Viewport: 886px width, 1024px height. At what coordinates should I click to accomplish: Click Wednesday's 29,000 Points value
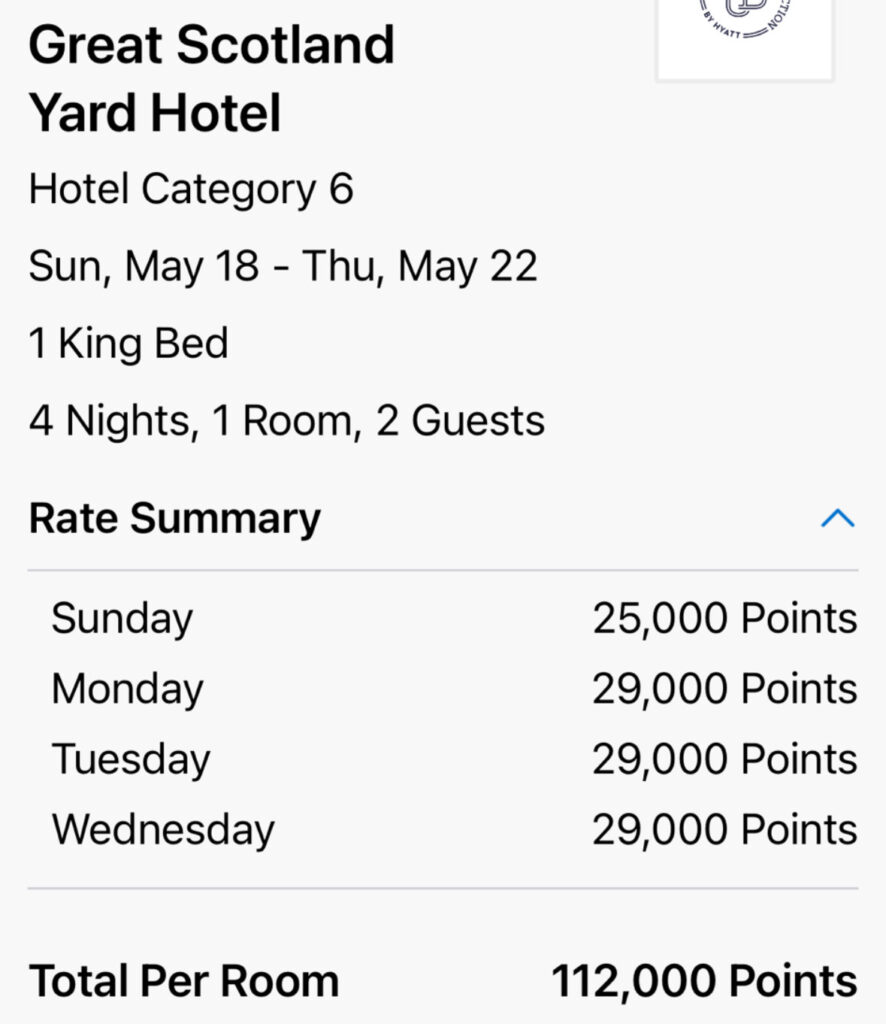(724, 829)
